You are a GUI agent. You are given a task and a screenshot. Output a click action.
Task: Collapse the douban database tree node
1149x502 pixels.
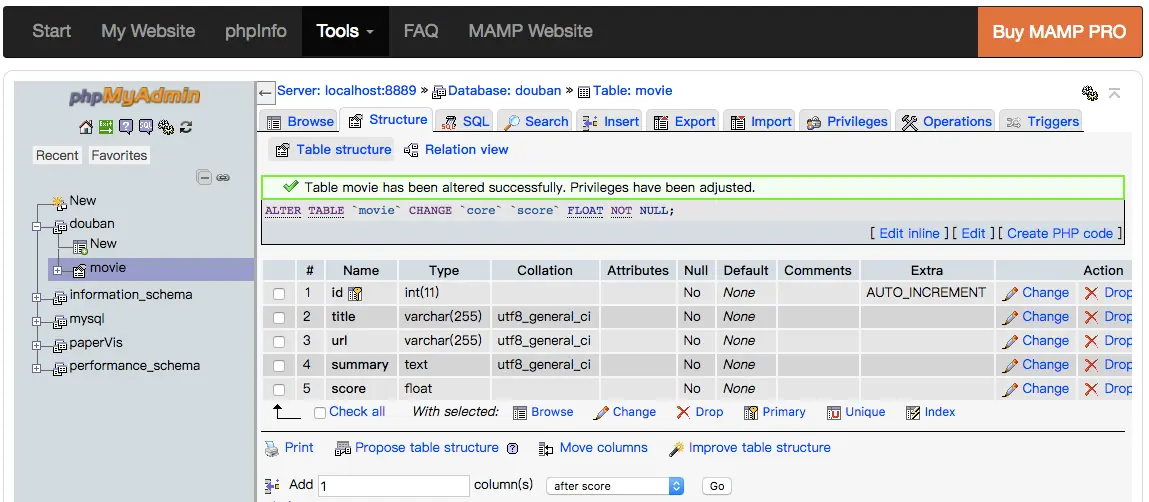pyautogui.click(x=37, y=226)
